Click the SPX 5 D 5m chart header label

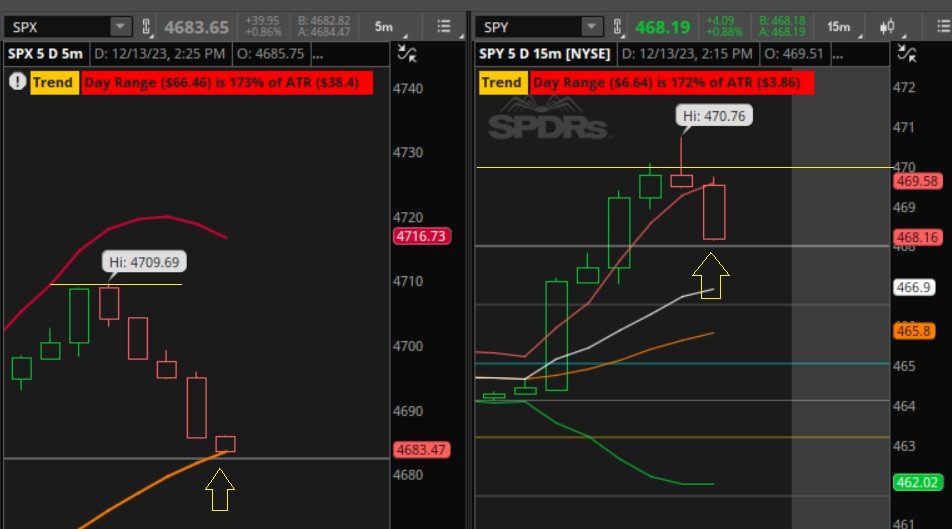46,53
